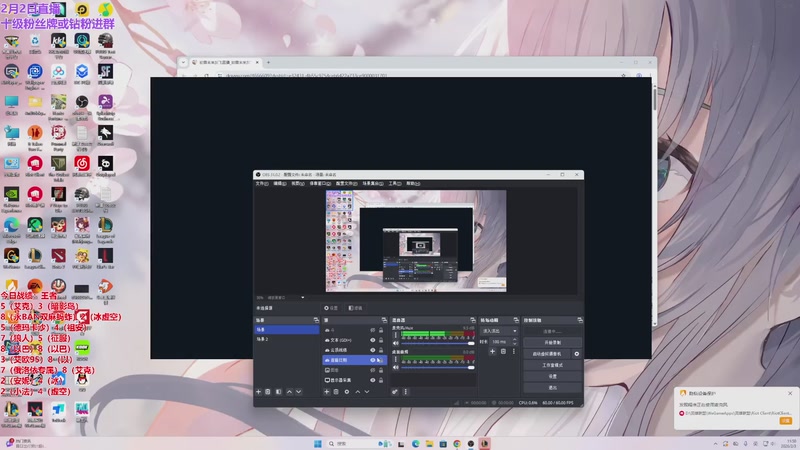Move selected source up
Image resolution: width=800 pixels, height=450 pixels.
358,392
